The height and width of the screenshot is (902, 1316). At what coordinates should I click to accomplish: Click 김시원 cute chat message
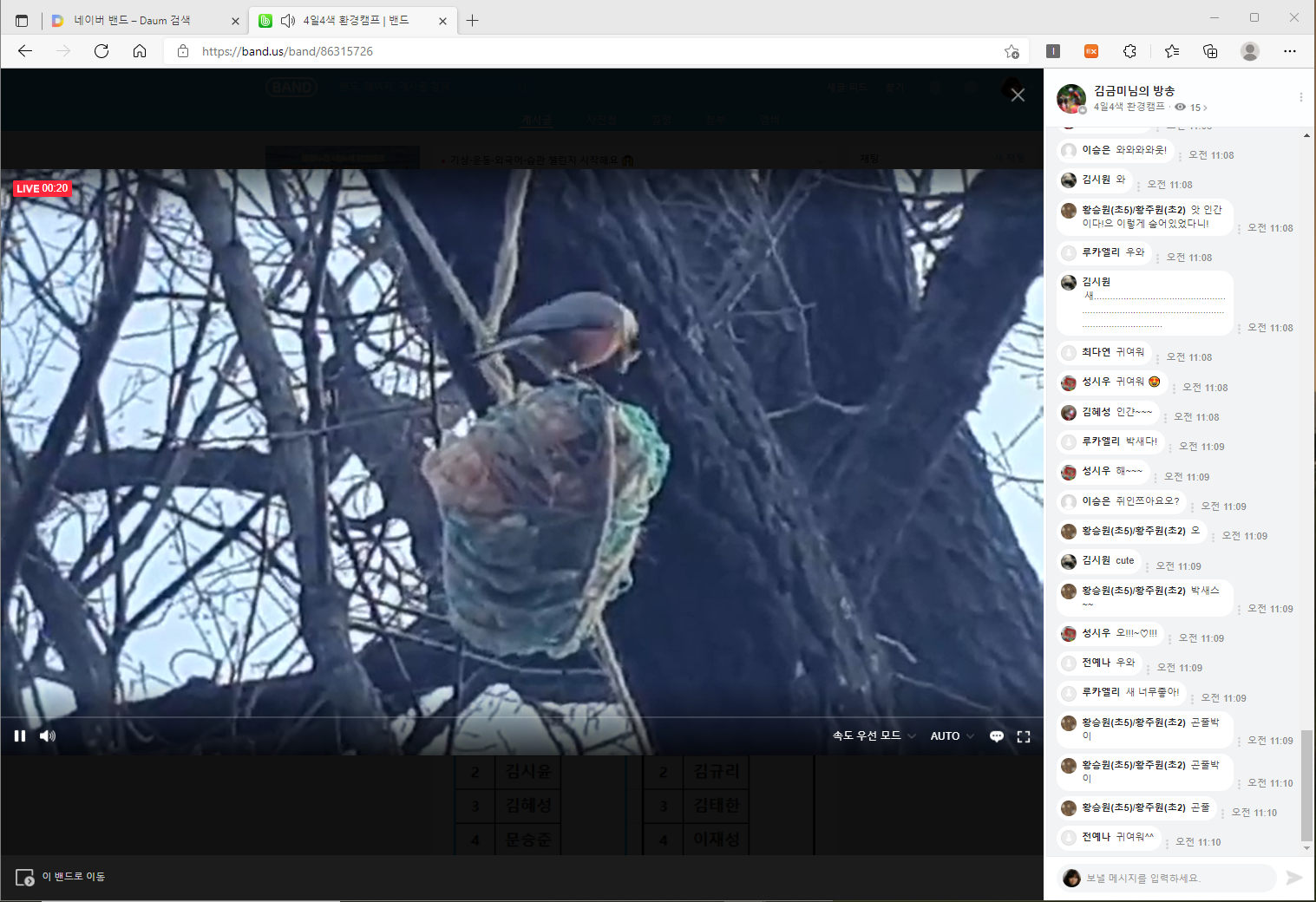1099,561
